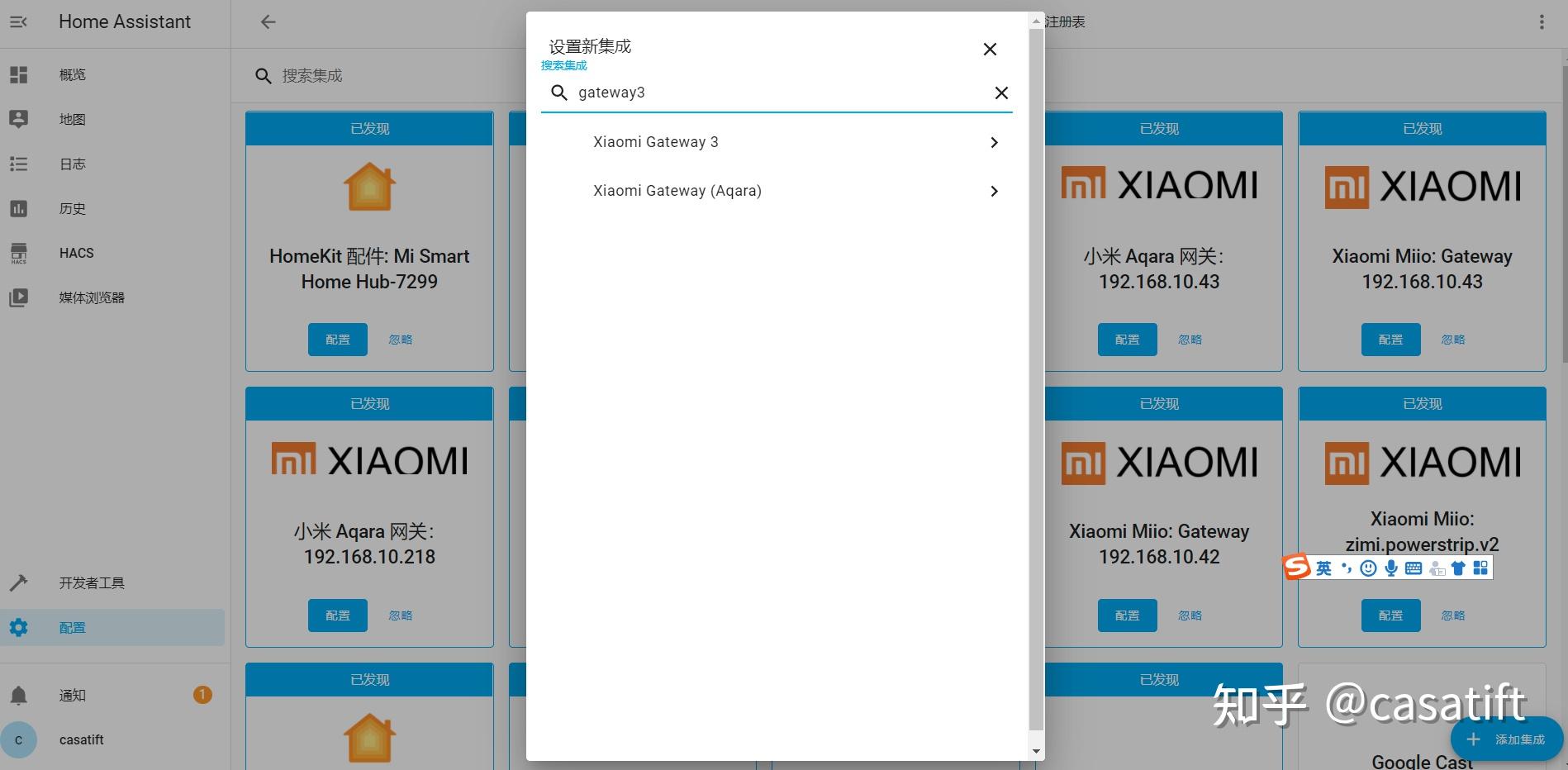This screenshot has height=770, width=1568.
Task: Open the 注册表 tab behind the dialog
Action: pyautogui.click(x=1065, y=22)
